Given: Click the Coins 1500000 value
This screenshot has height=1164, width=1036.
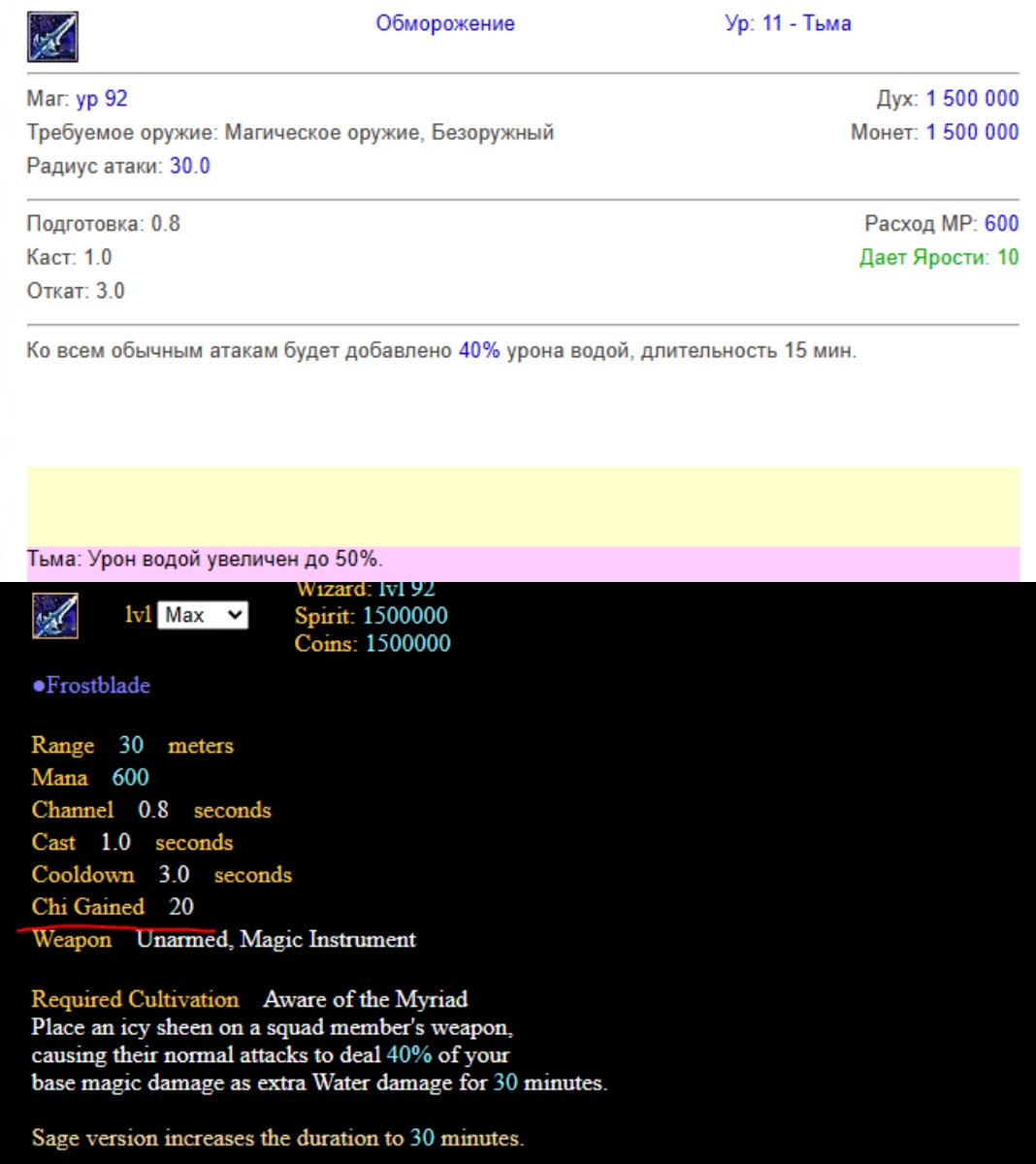Looking at the screenshot, I should (x=407, y=643).
